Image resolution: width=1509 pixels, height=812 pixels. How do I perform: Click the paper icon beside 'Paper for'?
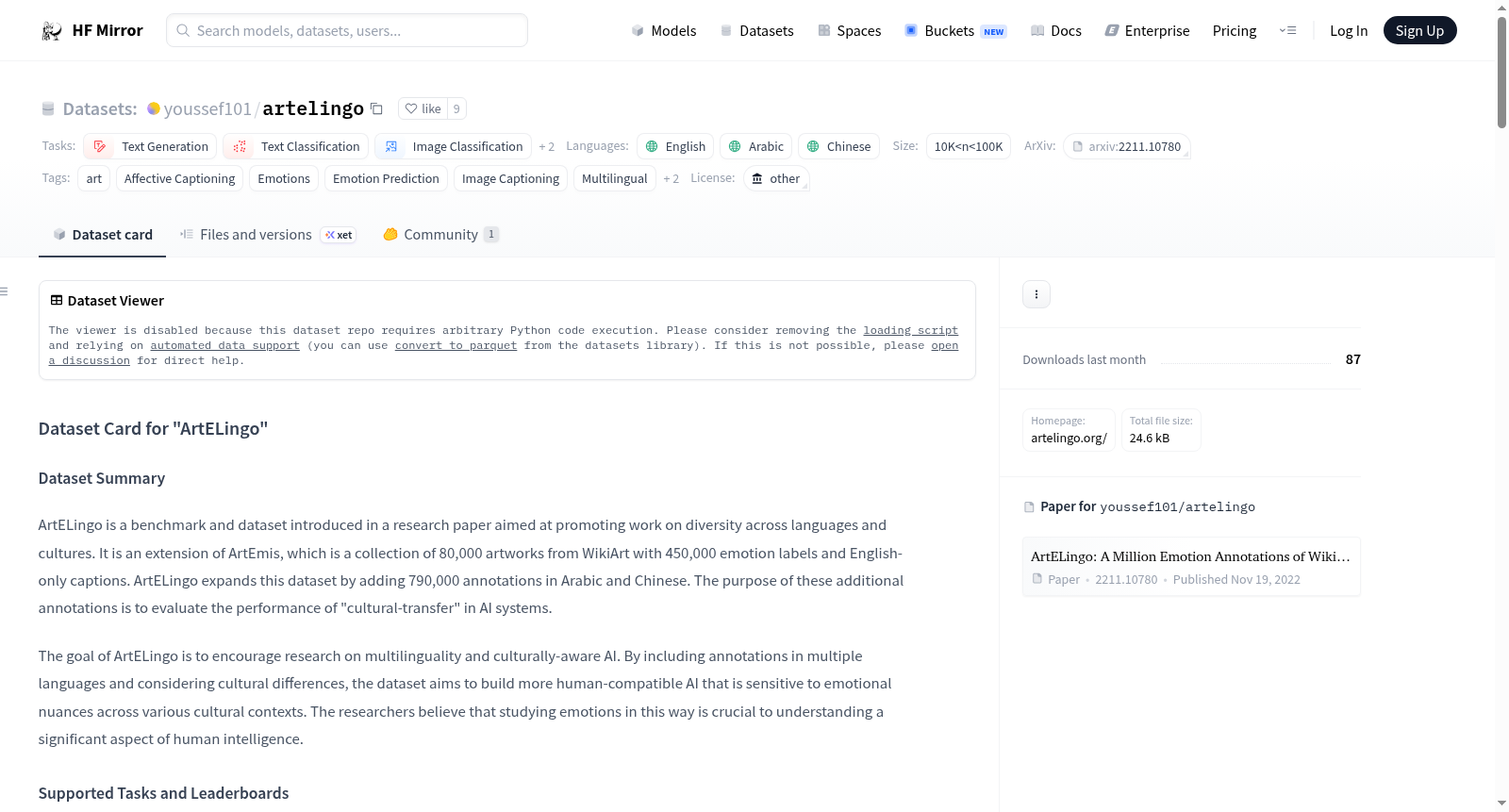point(1029,507)
